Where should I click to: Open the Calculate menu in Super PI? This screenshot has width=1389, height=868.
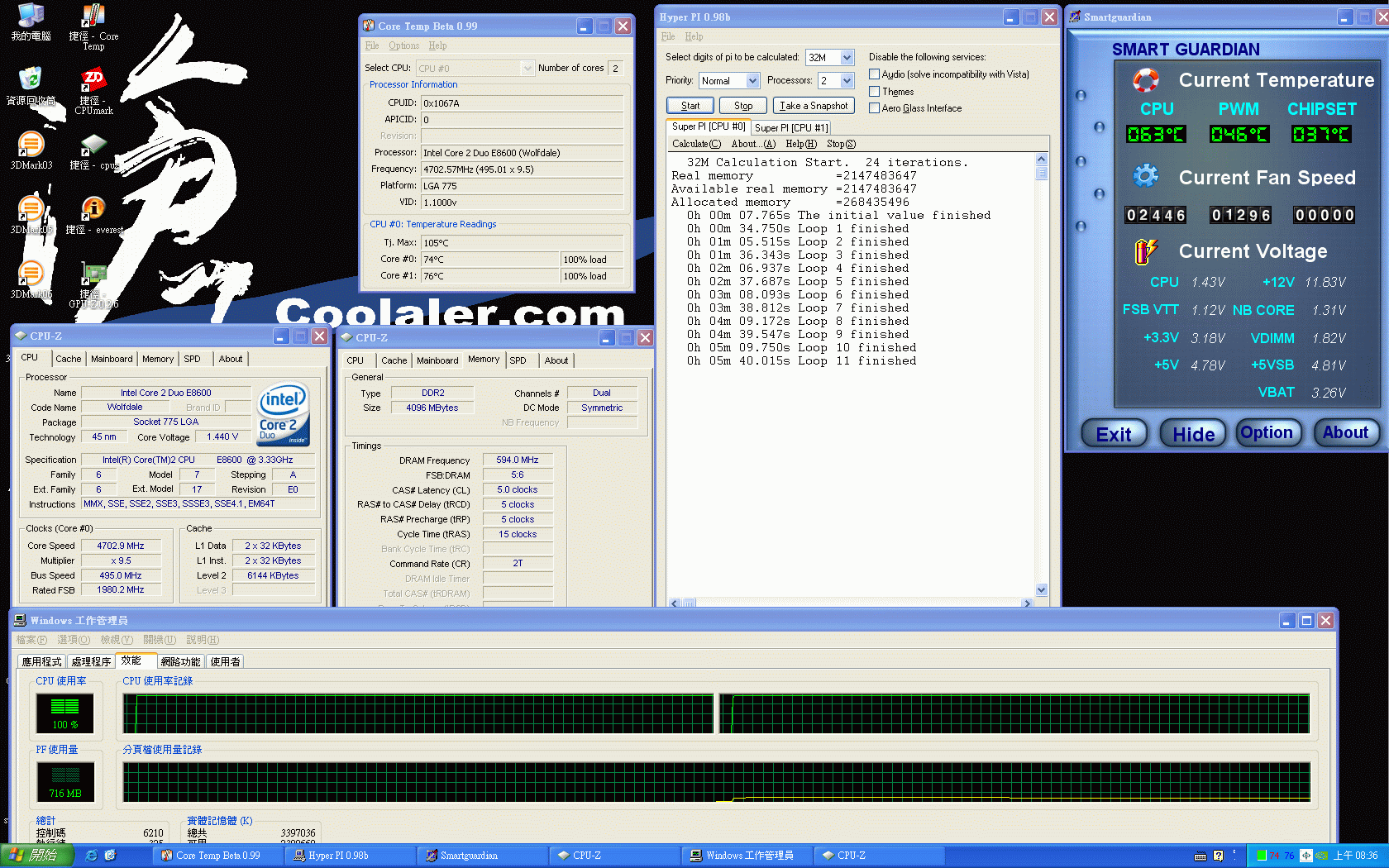[696, 144]
